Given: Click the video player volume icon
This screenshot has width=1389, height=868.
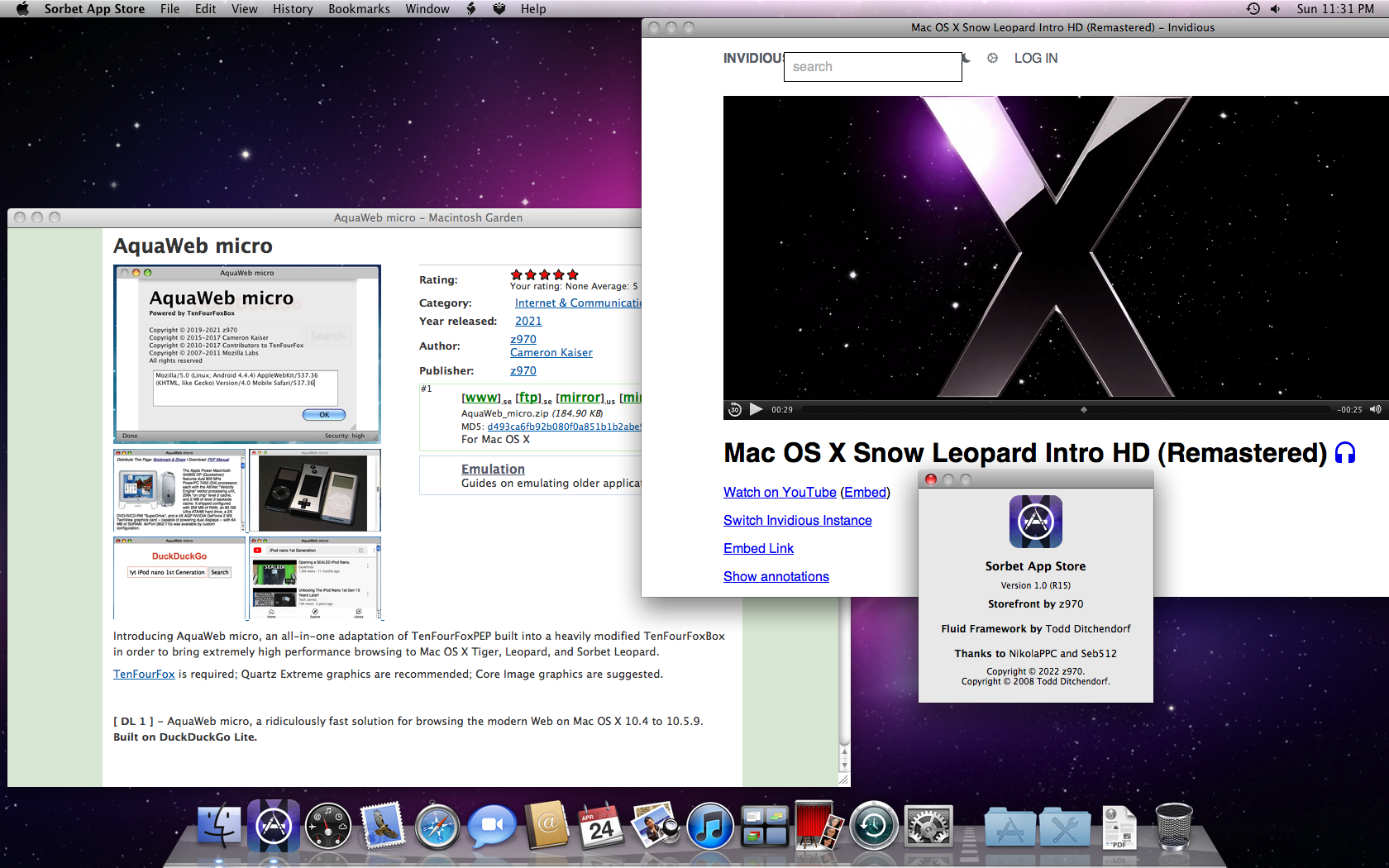Looking at the screenshot, I should (x=1375, y=409).
